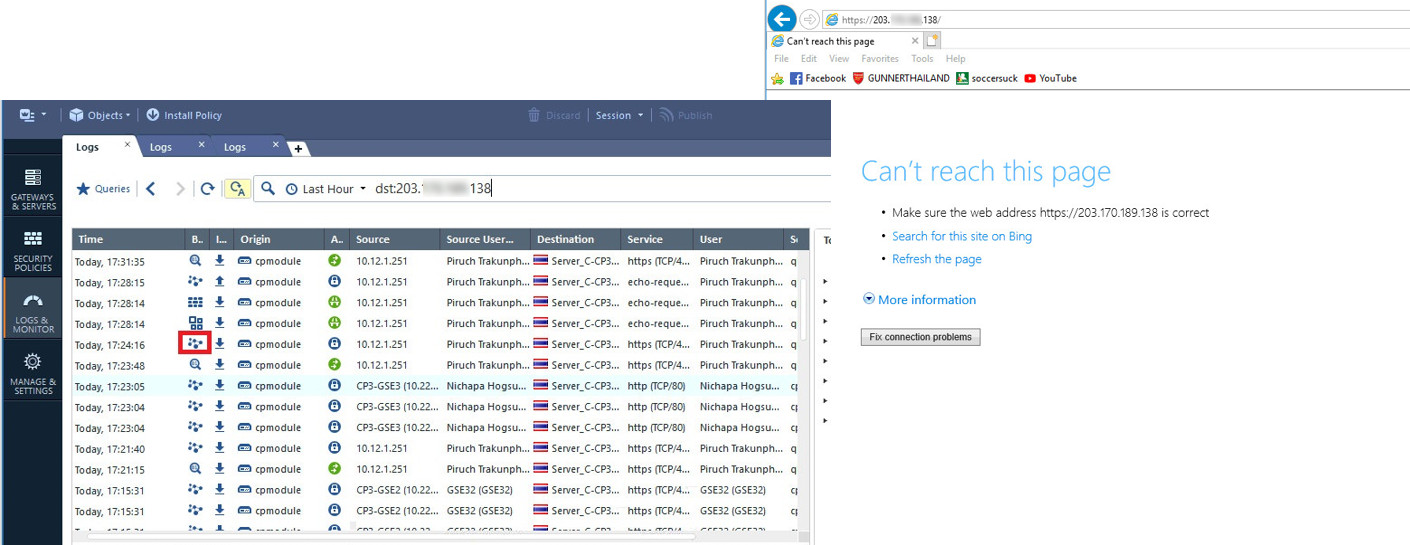1410x545 pixels.
Task: Open Manage & Settings in the sidebar
Action: (x=33, y=373)
